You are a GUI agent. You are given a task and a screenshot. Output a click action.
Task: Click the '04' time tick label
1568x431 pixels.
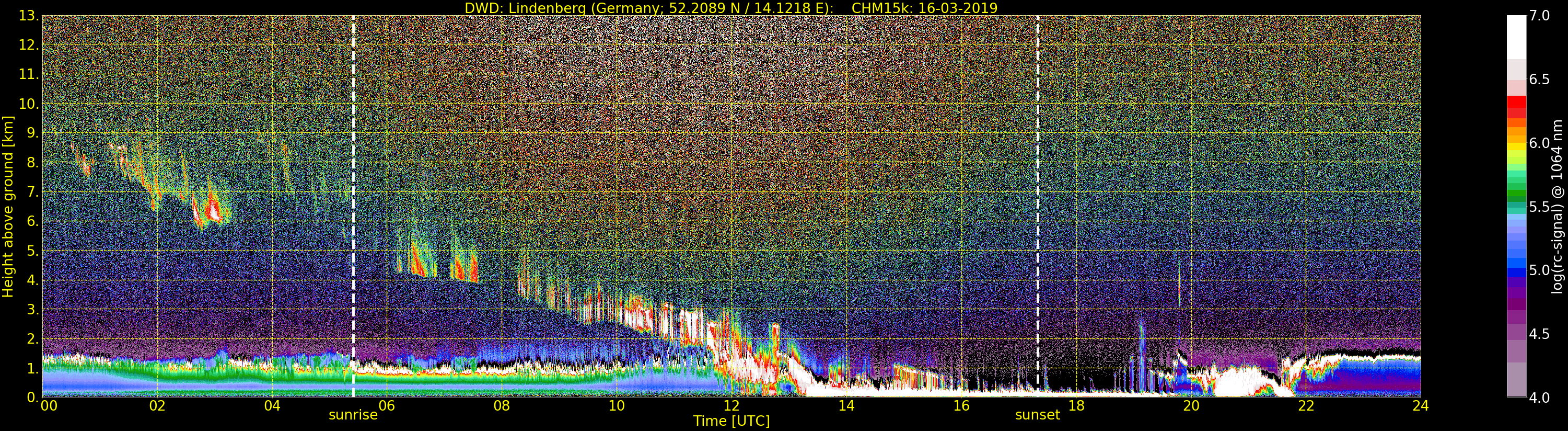(x=272, y=406)
